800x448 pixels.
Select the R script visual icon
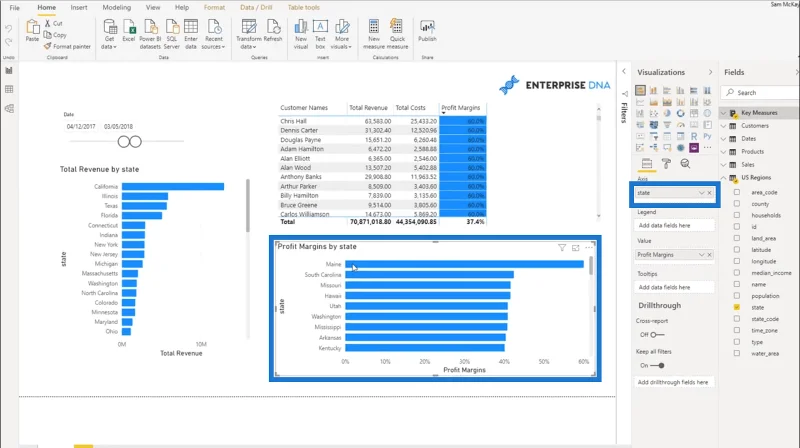(694, 136)
